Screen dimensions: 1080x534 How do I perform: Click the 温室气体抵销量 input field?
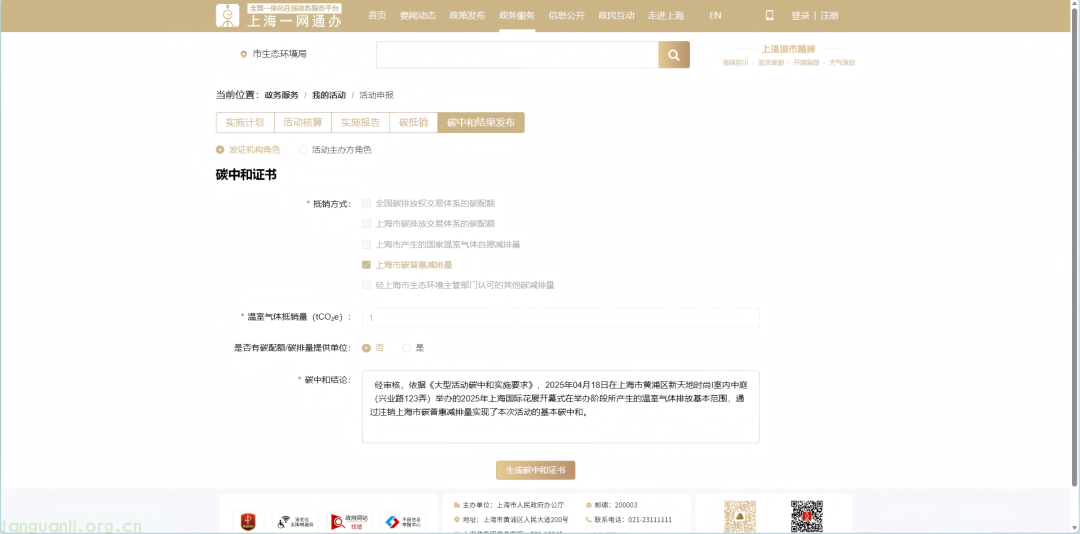(561, 318)
